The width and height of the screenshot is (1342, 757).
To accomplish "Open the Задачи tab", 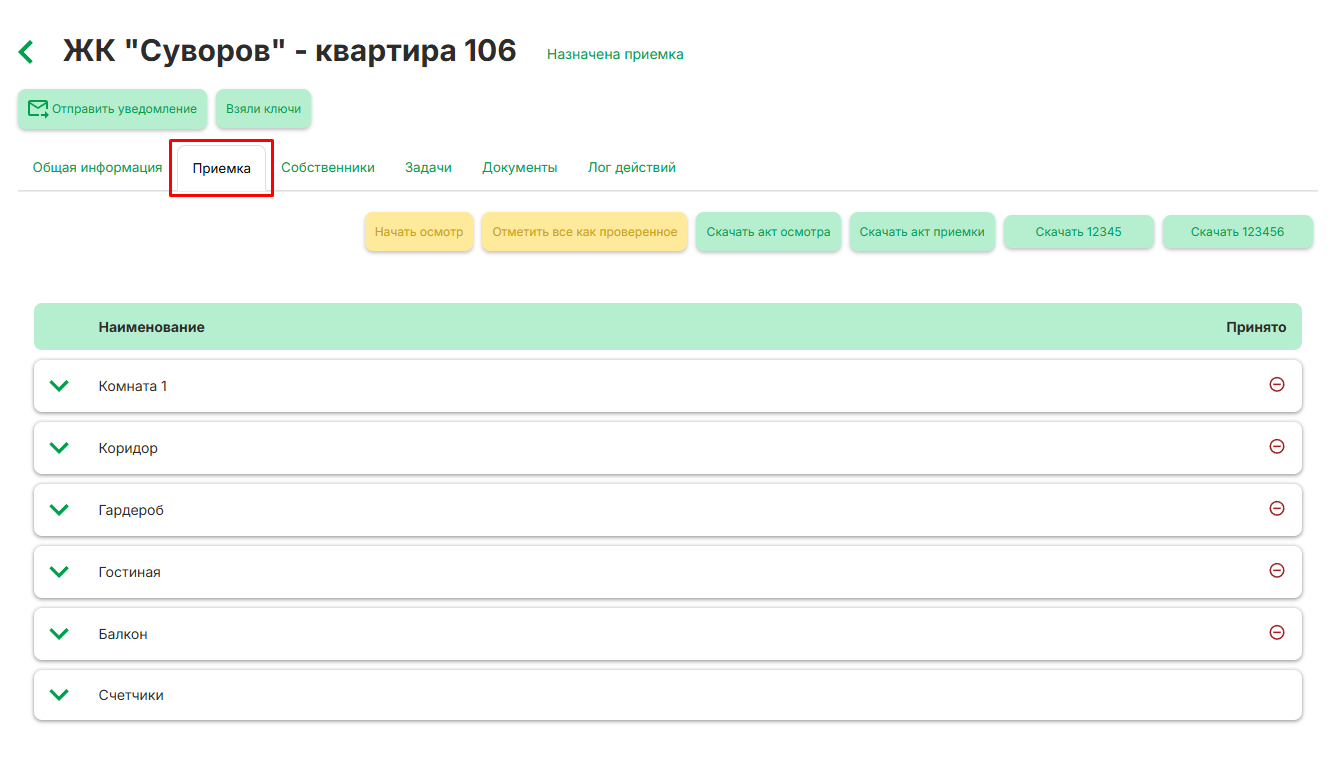I will click(x=428, y=168).
